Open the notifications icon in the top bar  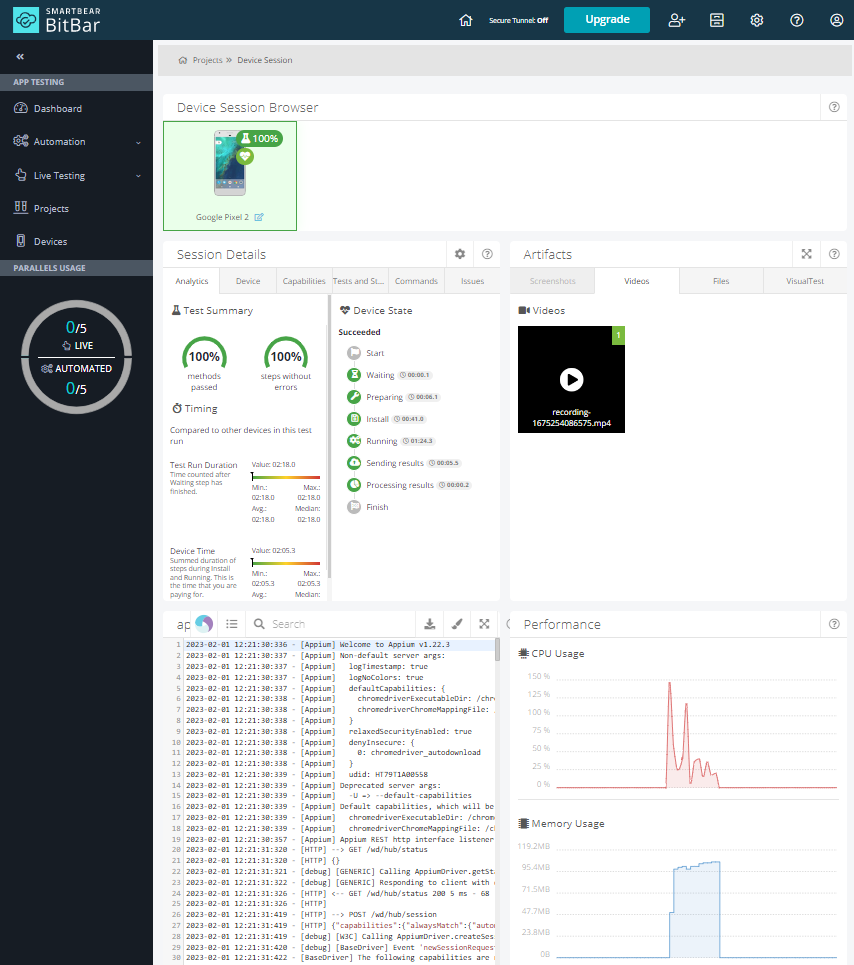(717, 19)
